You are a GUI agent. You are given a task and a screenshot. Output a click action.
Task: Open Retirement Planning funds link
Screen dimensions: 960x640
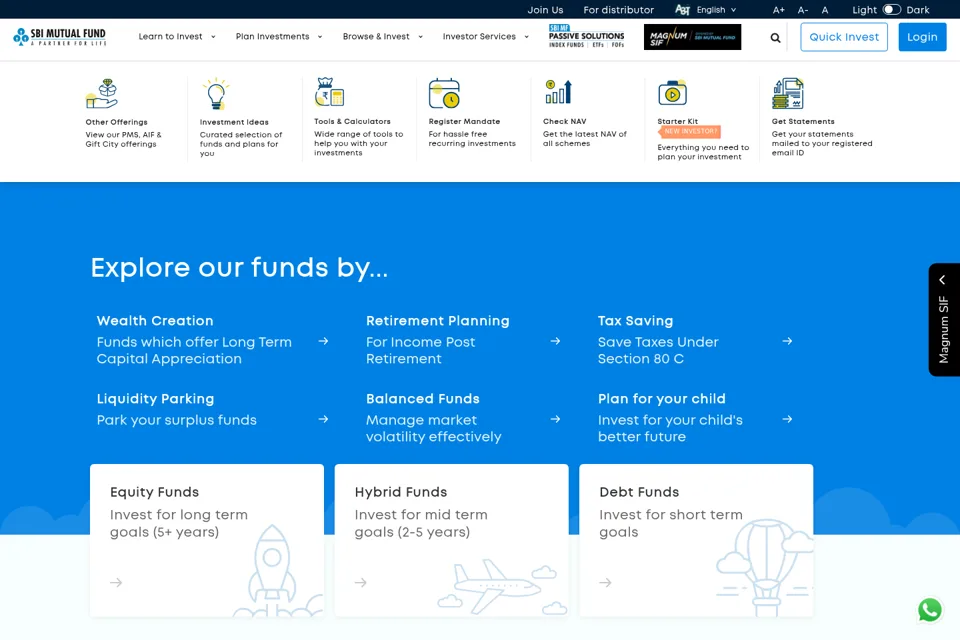pyautogui.click(x=438, y=321)
